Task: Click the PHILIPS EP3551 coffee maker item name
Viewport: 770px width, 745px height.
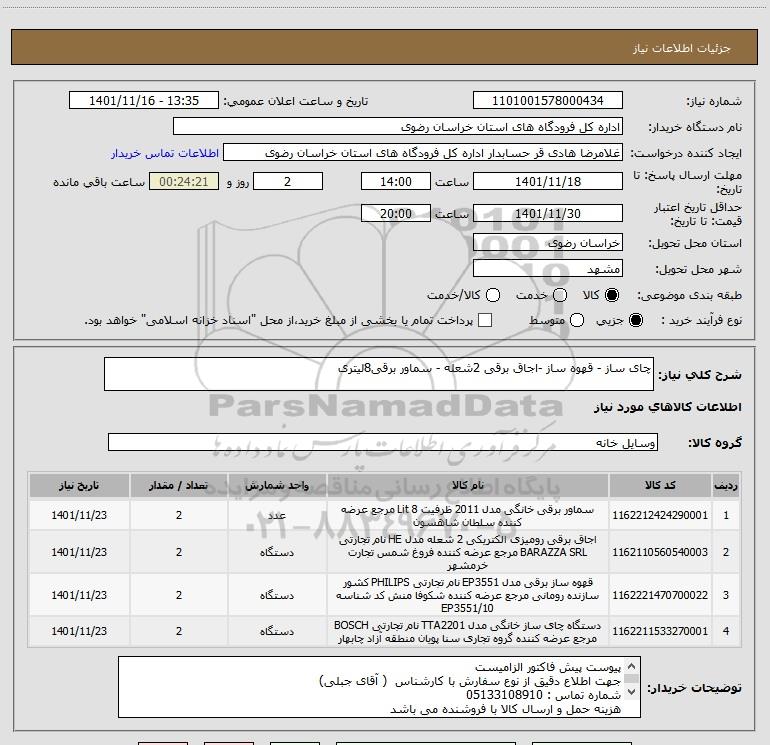Action: (468, 595)
